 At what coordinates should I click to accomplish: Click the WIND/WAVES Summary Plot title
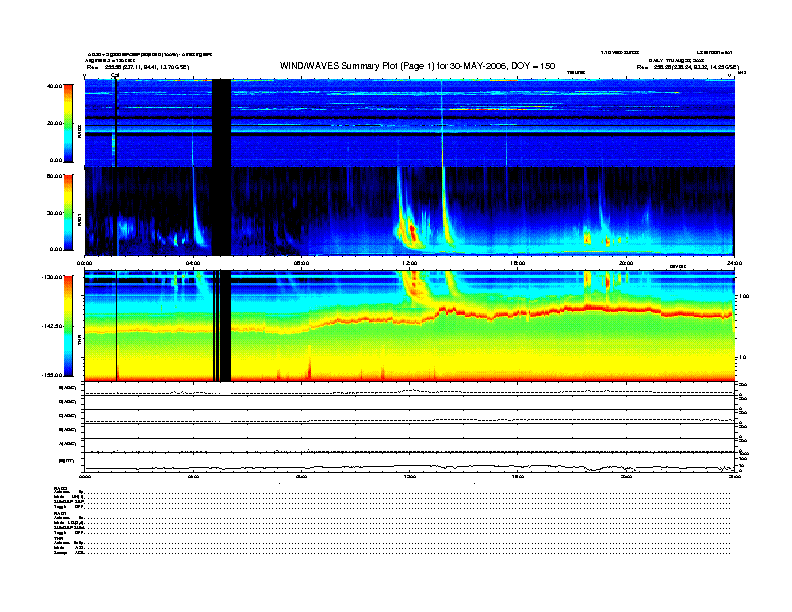point(417,66)
